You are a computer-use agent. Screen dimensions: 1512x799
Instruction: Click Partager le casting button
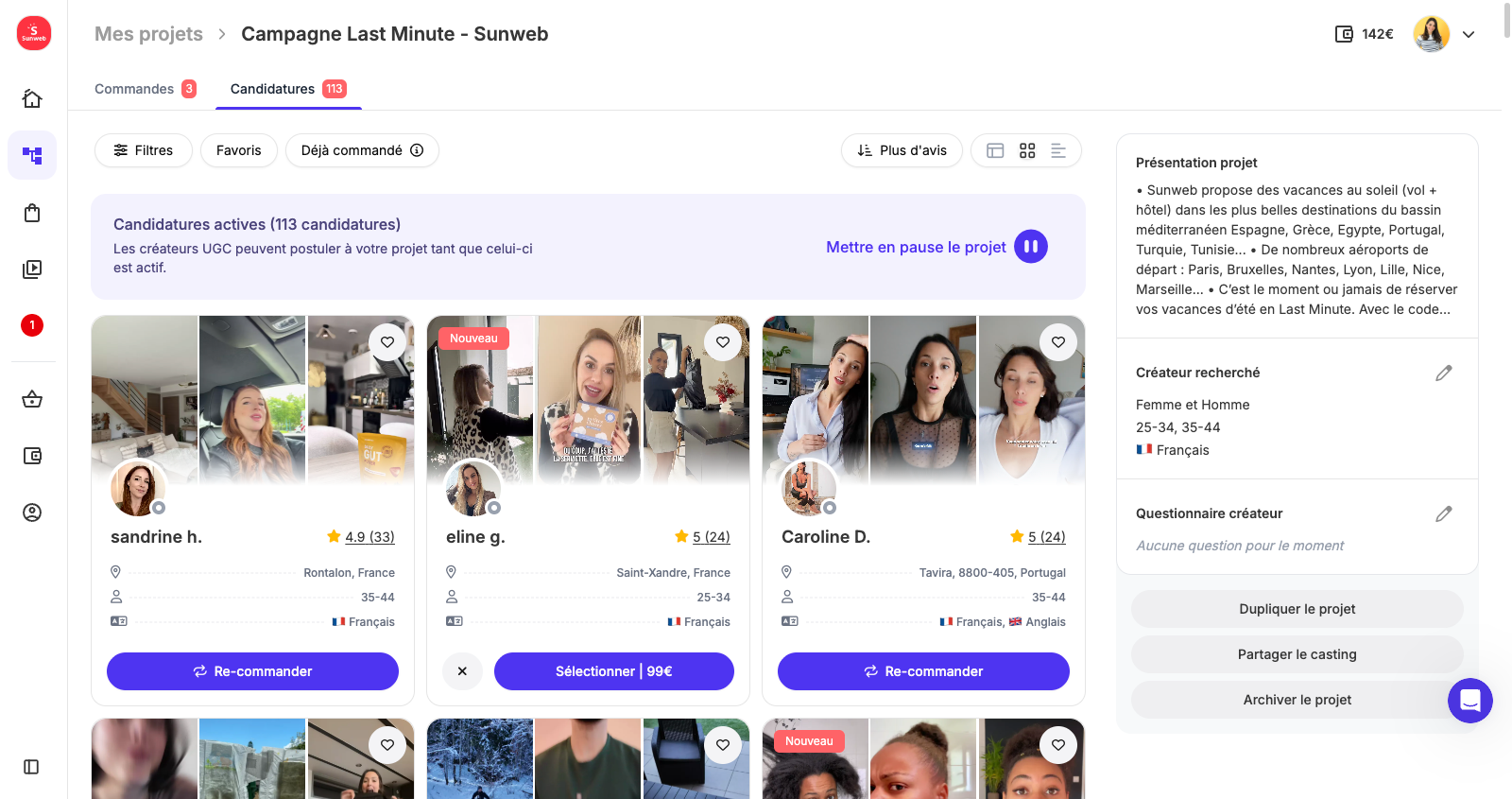[1297, 654]
